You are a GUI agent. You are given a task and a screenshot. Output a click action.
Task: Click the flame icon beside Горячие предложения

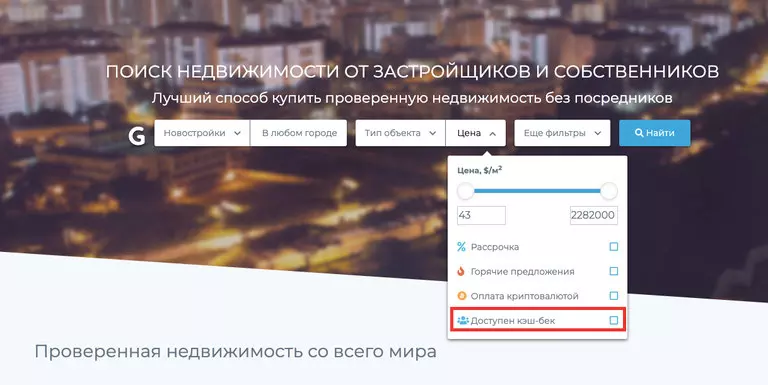click(461, 271)
